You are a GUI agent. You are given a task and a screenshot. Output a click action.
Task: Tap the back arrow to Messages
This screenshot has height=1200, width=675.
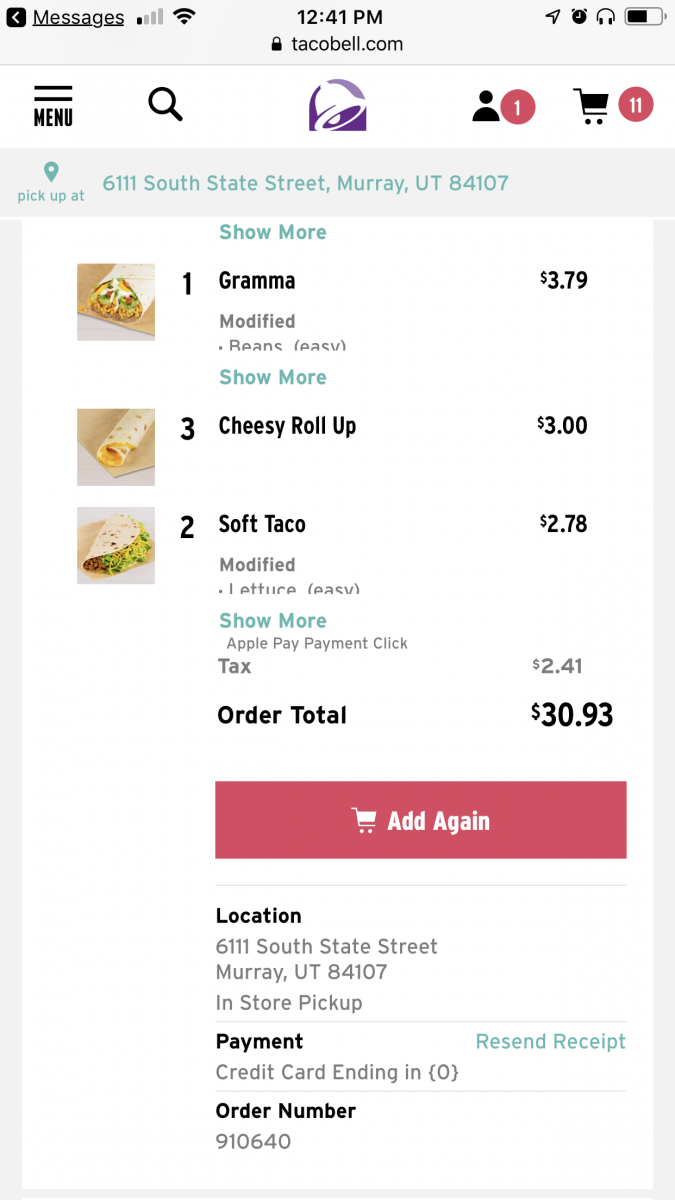[16, 17]
